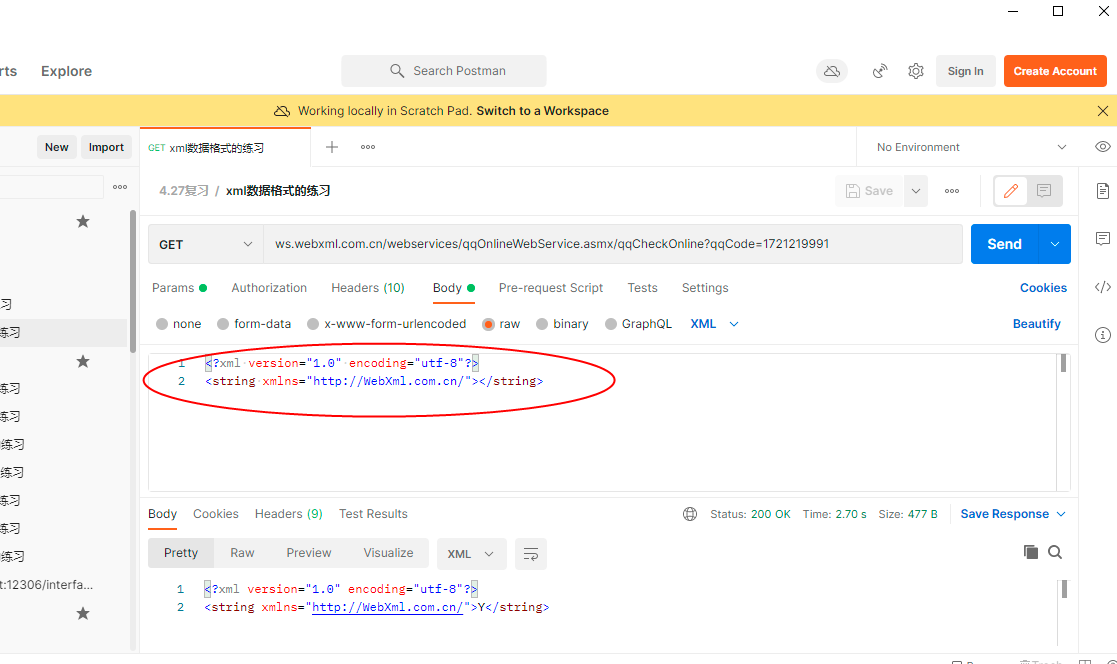The image size is (1117, 664).
Task: Click the Beautify link
Action: 1037,324
